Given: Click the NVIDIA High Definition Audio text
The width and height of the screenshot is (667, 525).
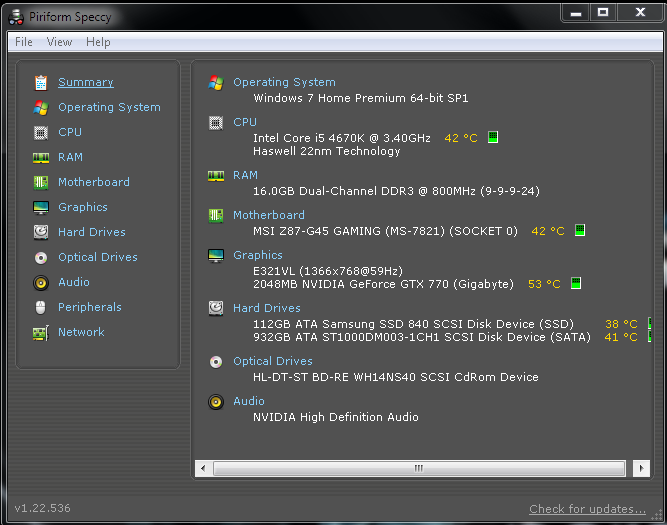Looking at the screenshot, I should pos(336,417).
